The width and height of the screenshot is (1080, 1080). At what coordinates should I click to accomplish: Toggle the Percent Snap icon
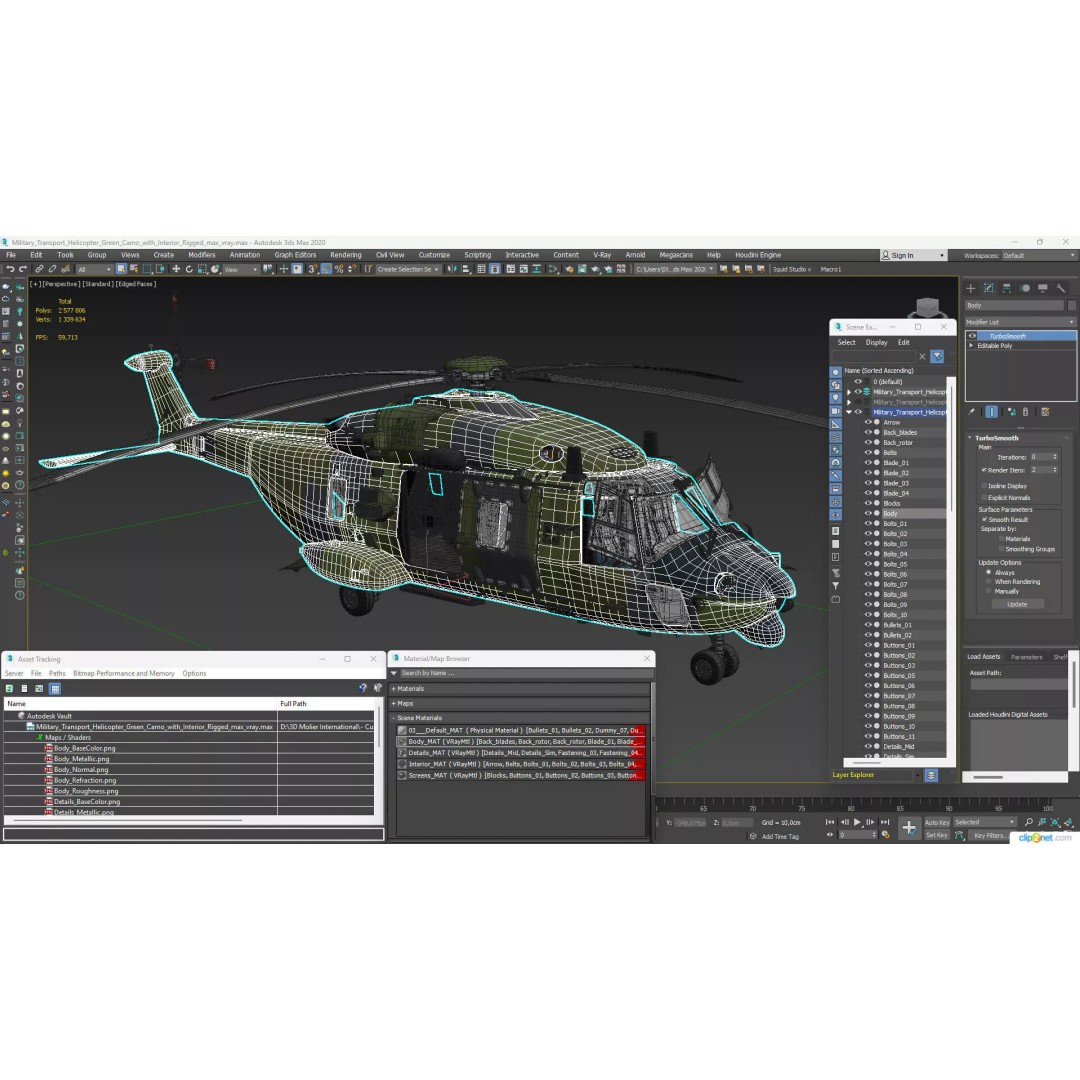point(339,269)
